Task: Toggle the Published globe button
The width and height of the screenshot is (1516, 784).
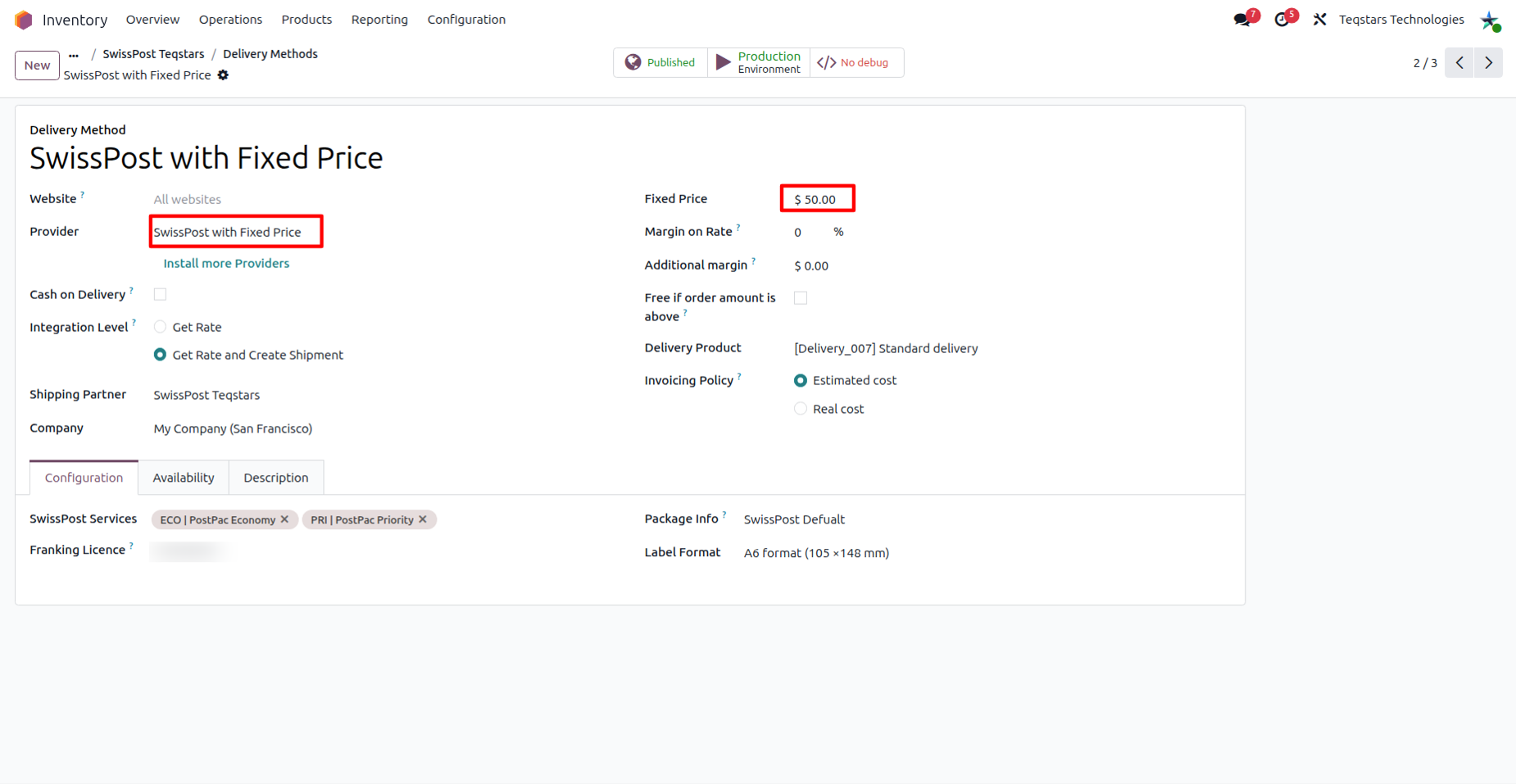Action: click(x=660, y=62)
